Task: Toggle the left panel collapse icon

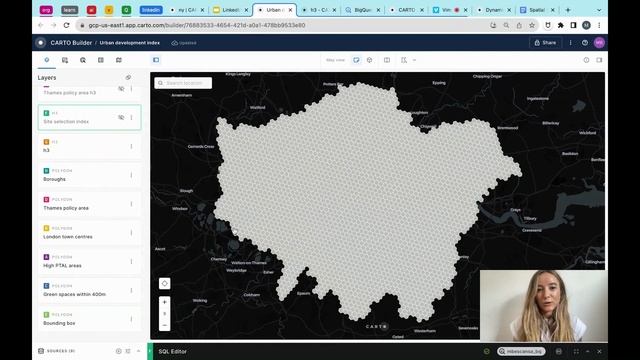Action: 156,60
